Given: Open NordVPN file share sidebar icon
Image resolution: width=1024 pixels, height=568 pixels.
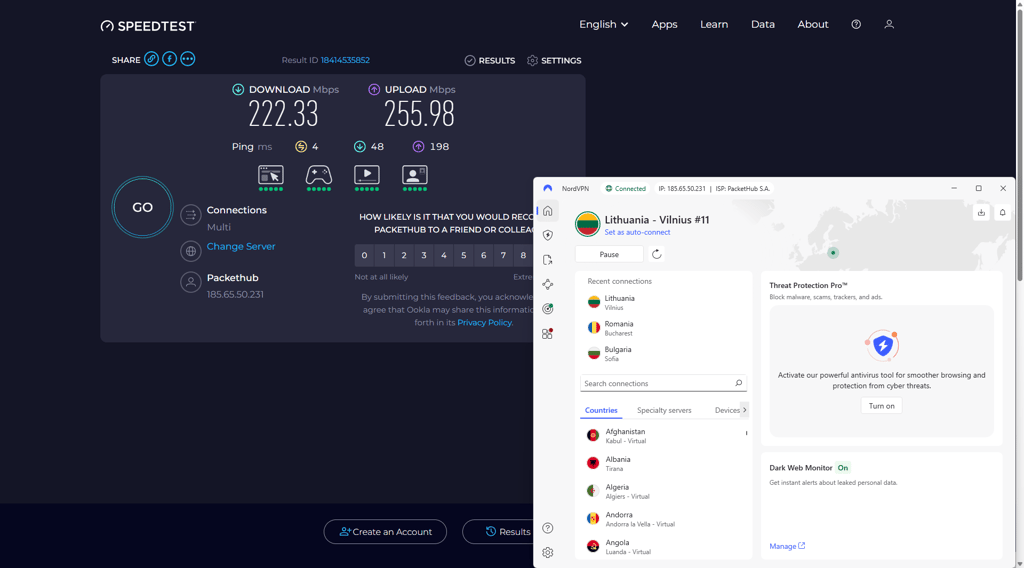Looking at the screenshot, I should 548,260.
